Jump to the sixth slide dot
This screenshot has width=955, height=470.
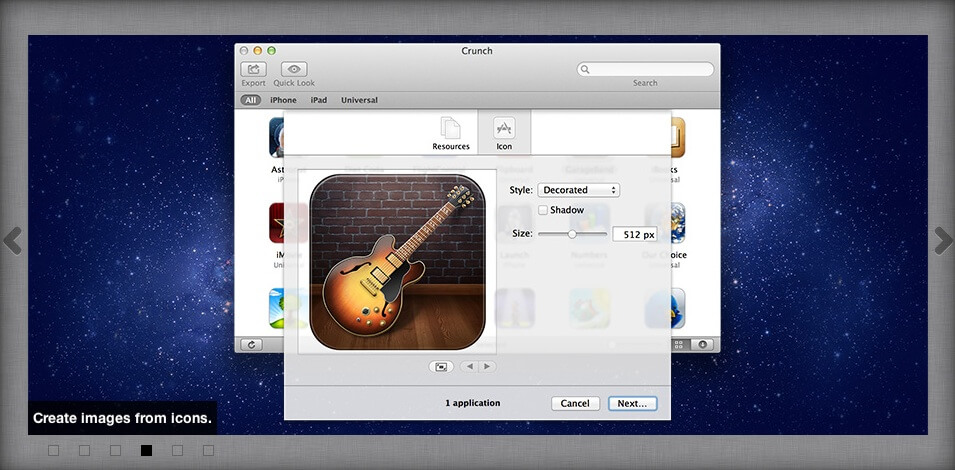tap(209, 451)
